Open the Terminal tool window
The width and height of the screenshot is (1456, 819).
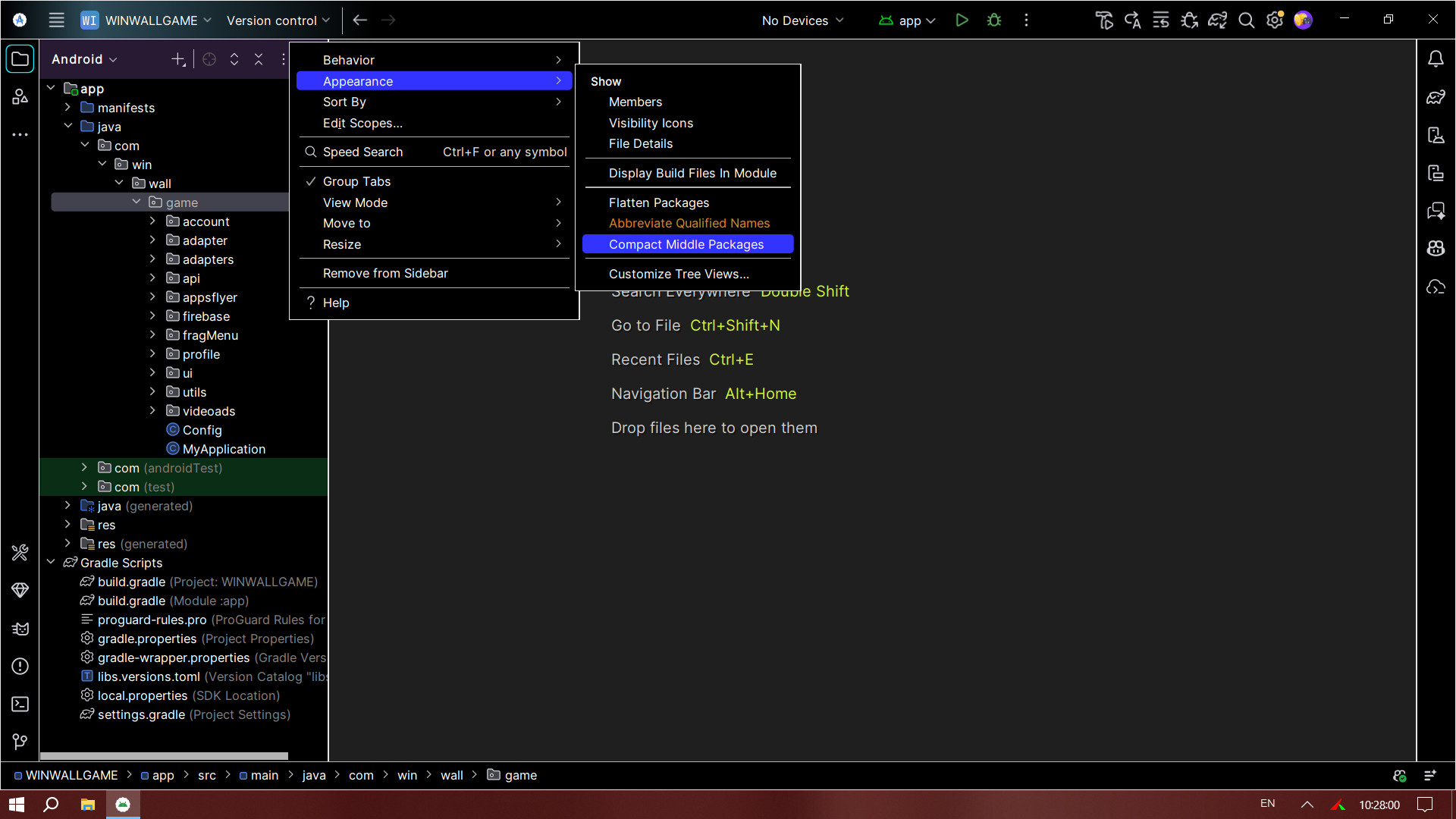coord(20,704)
